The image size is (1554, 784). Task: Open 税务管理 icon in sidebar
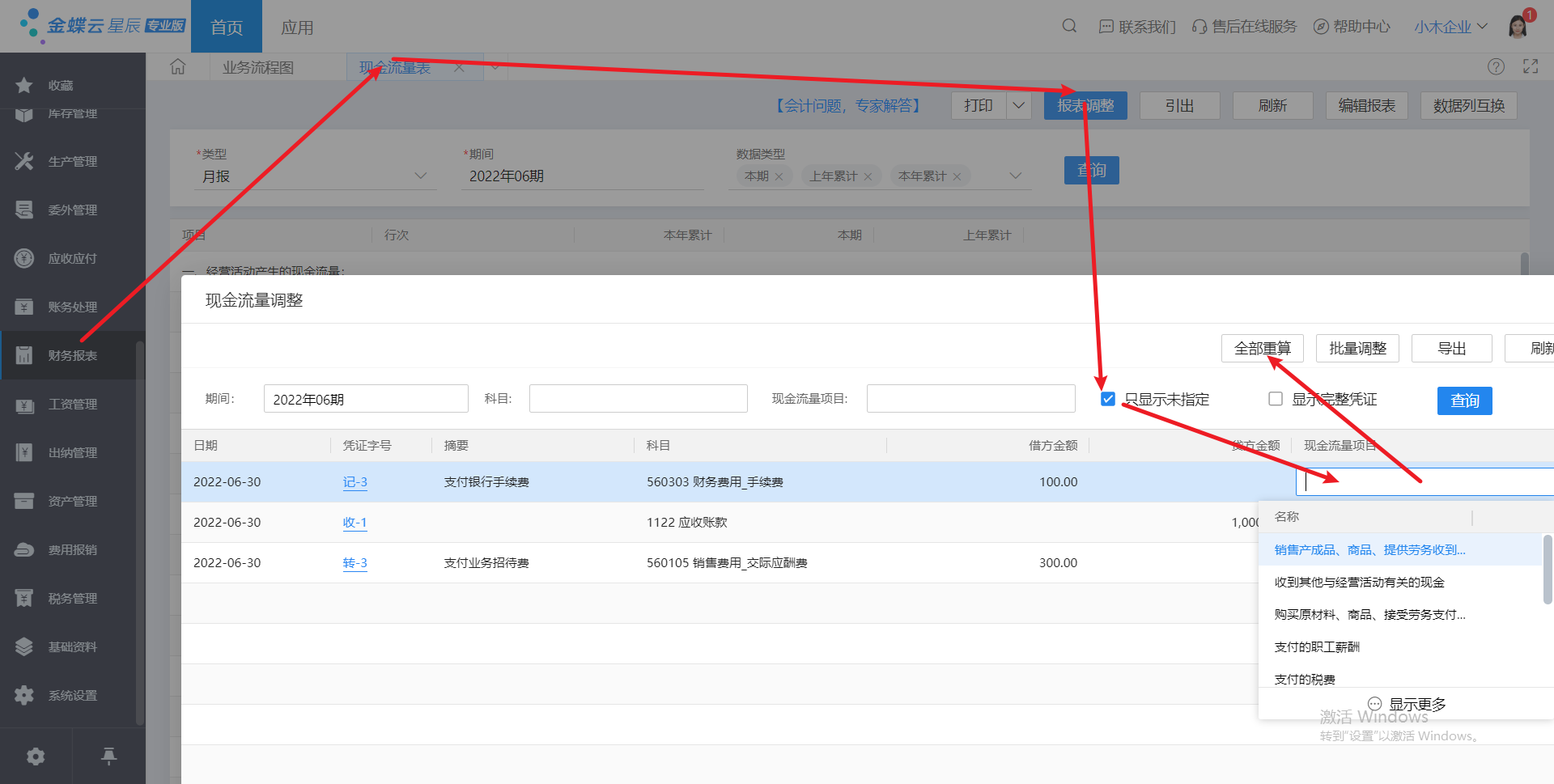coord(24,598)
